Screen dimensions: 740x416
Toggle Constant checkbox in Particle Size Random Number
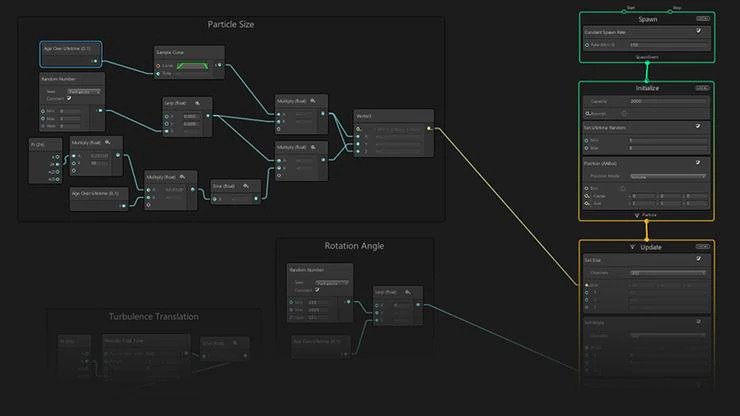(x=69, y=98)
